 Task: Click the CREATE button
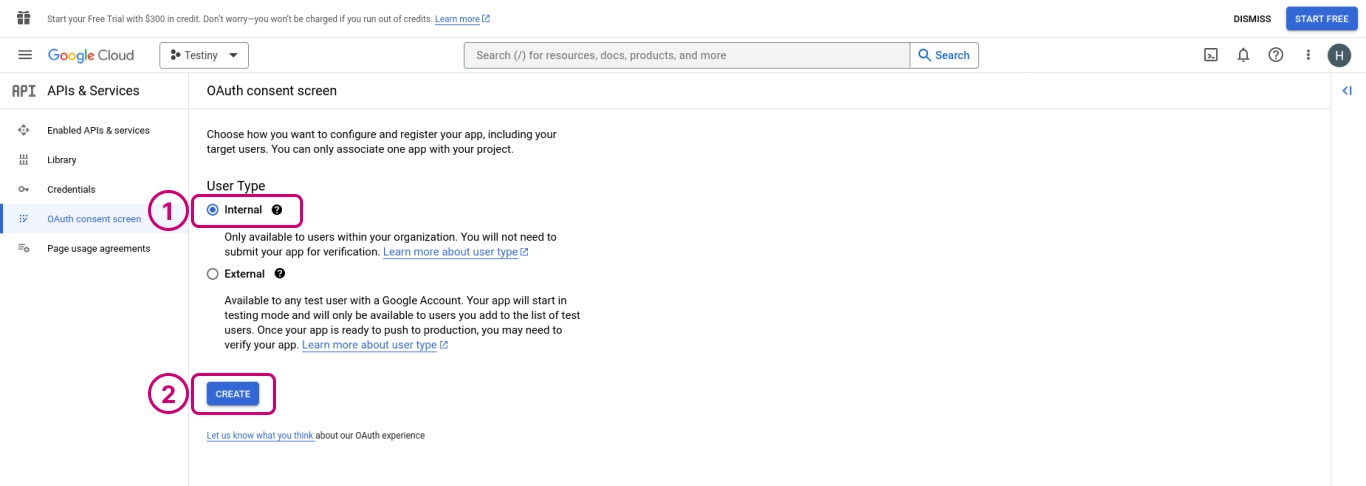(233, 394)
